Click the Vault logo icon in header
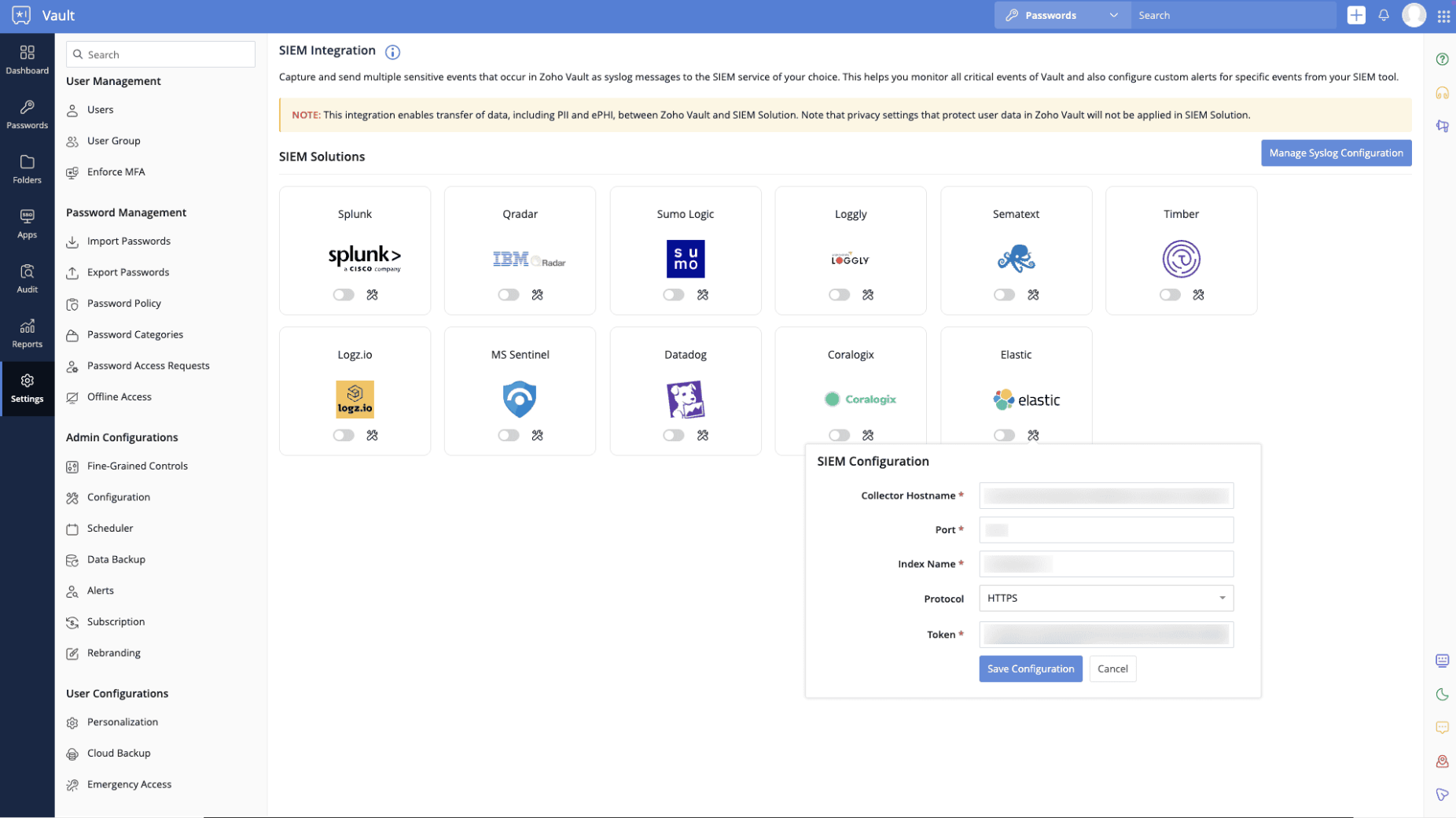This screenshot has height=818, width=1456. (21, 15)
